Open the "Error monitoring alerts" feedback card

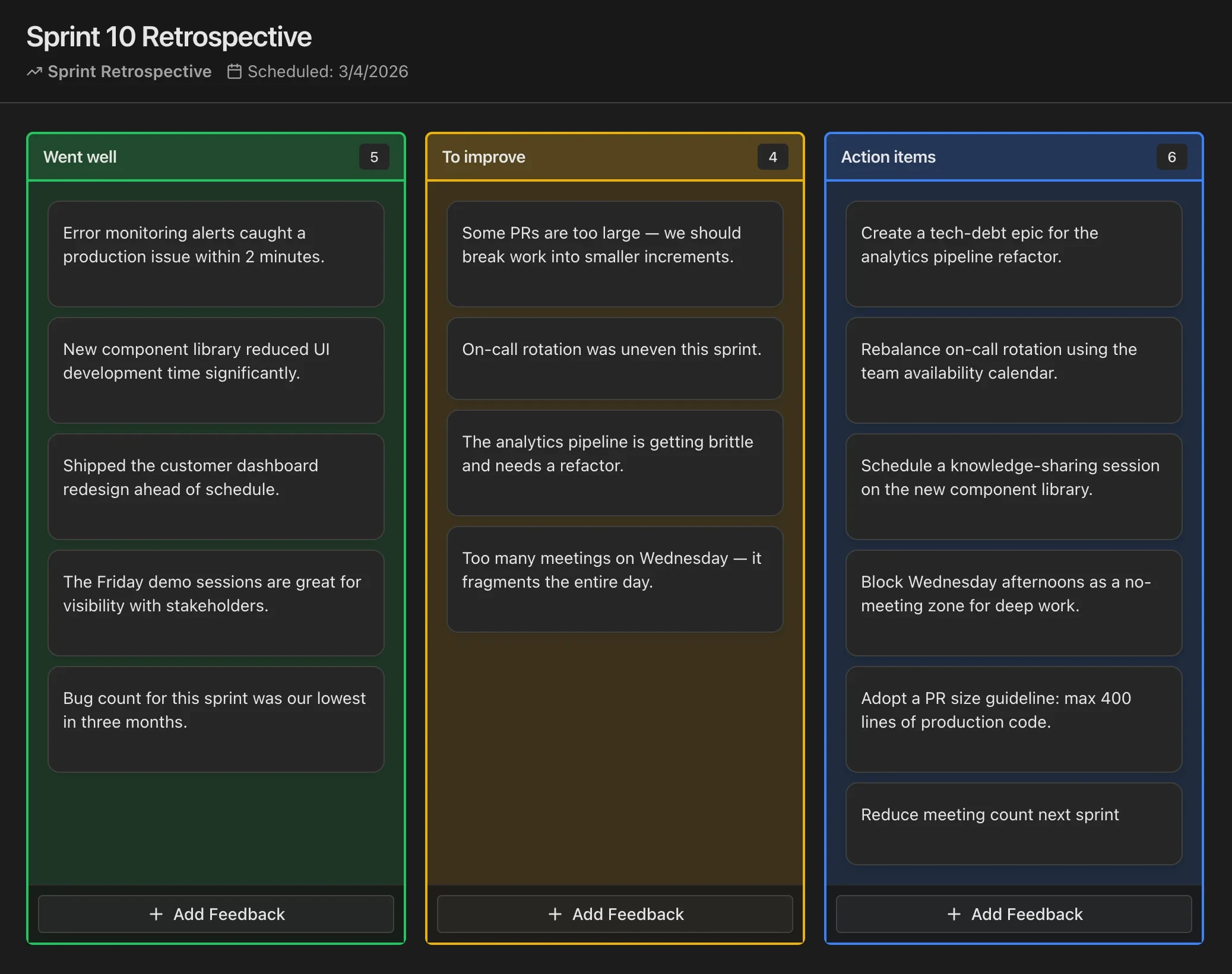click(x=216, y=254)
